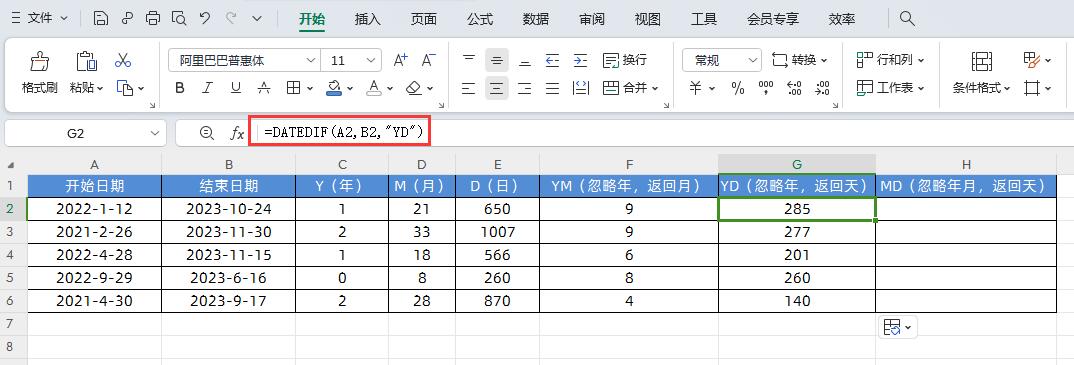Image resolution: width=1074 pixels, height=365 pixels.
Task: Open the View (视图) tab
Action: tap(647, 19)
